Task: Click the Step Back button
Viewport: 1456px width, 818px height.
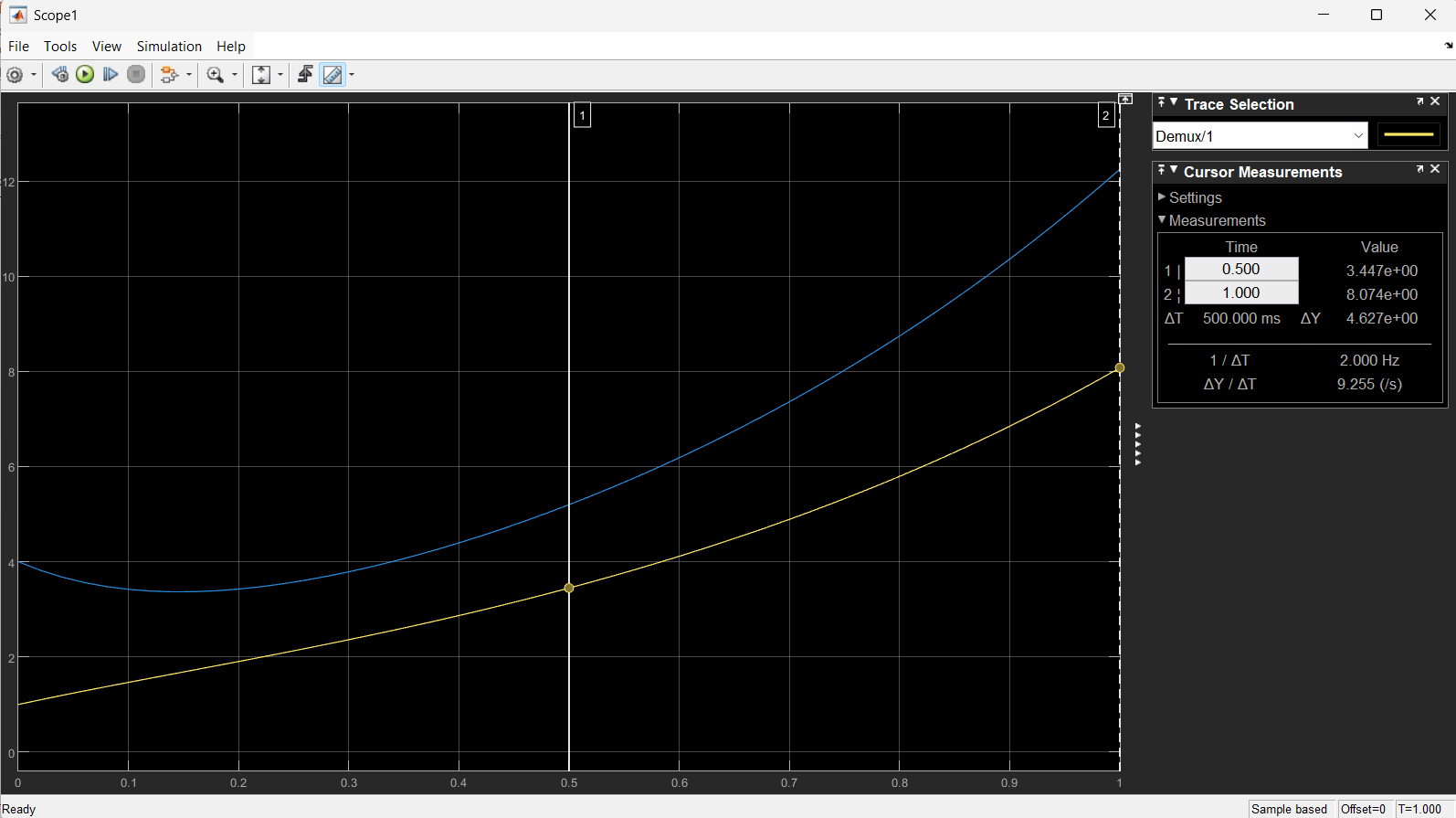Action: pyautogui.click(x=60, y=75)
